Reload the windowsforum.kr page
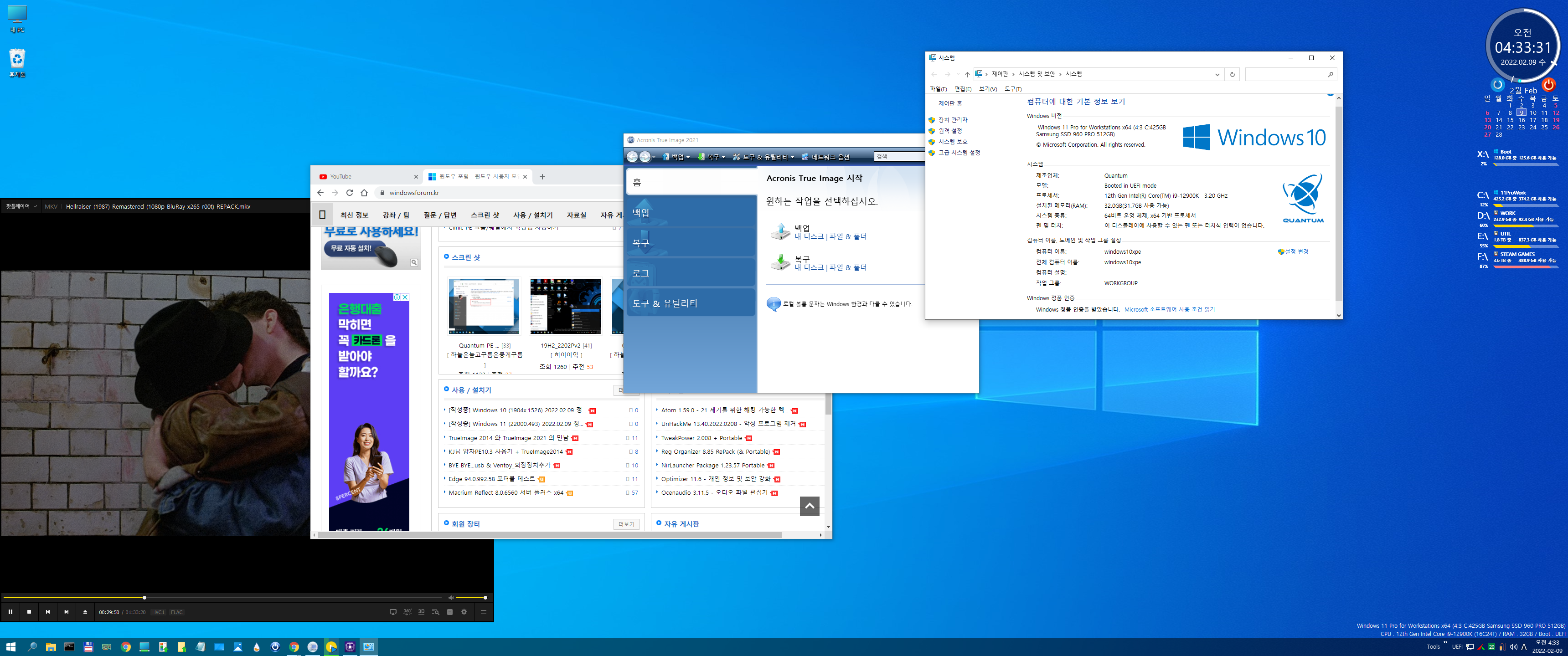Image resolution: width=1568 pixels, height=656 pixels. coord(350,192)
